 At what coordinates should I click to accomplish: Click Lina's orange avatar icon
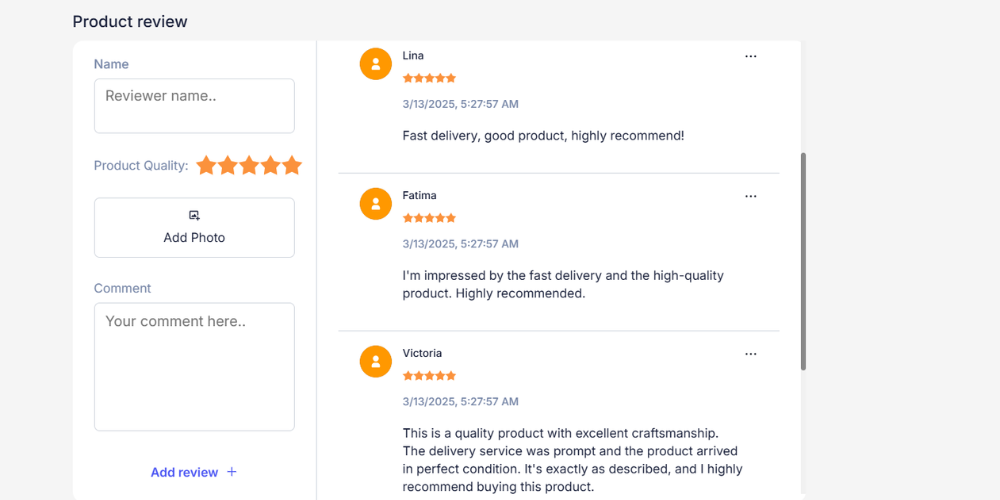pos(375,63)
